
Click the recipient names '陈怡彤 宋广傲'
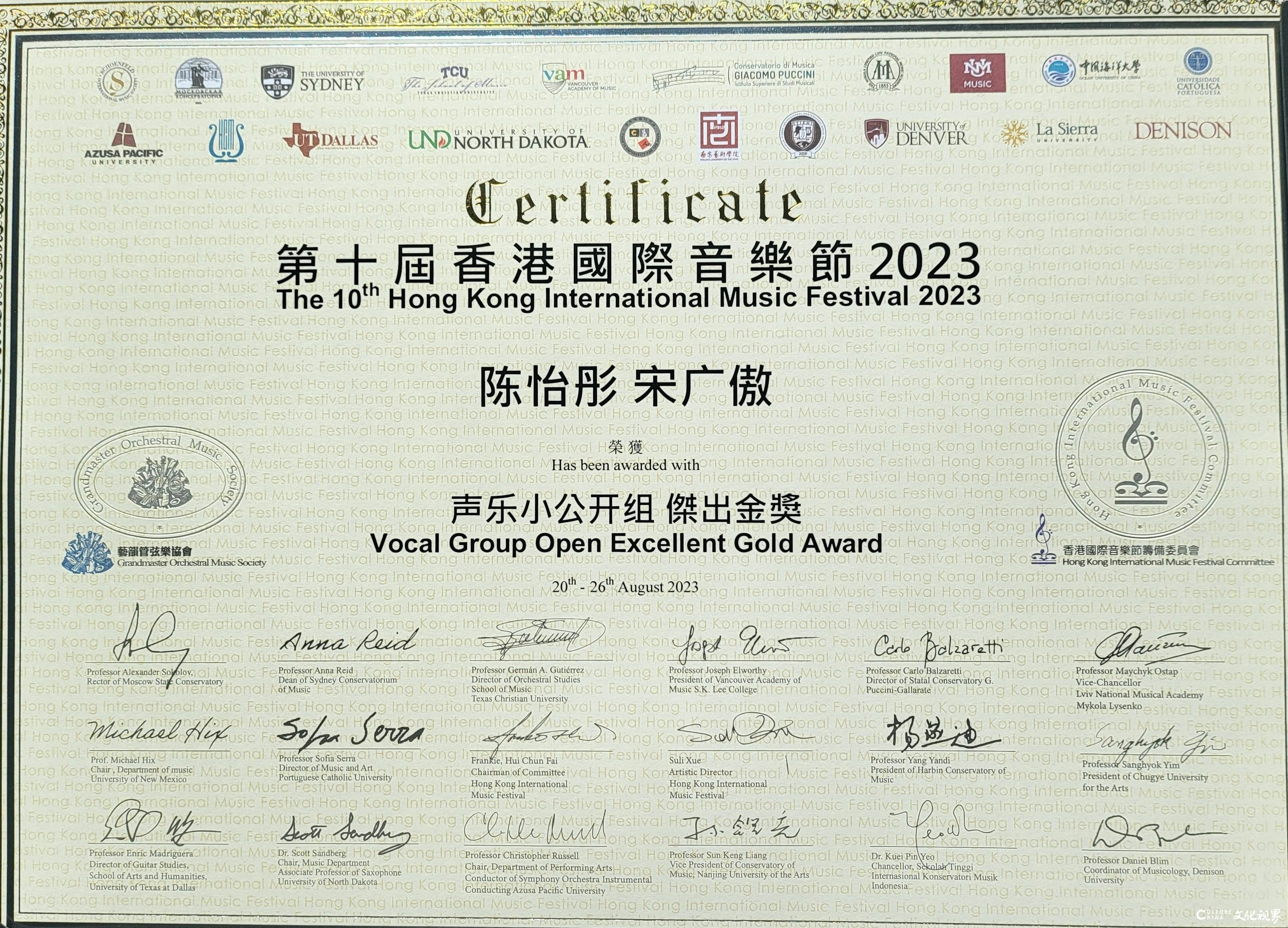pyautogui.click(x=626, y=387)
